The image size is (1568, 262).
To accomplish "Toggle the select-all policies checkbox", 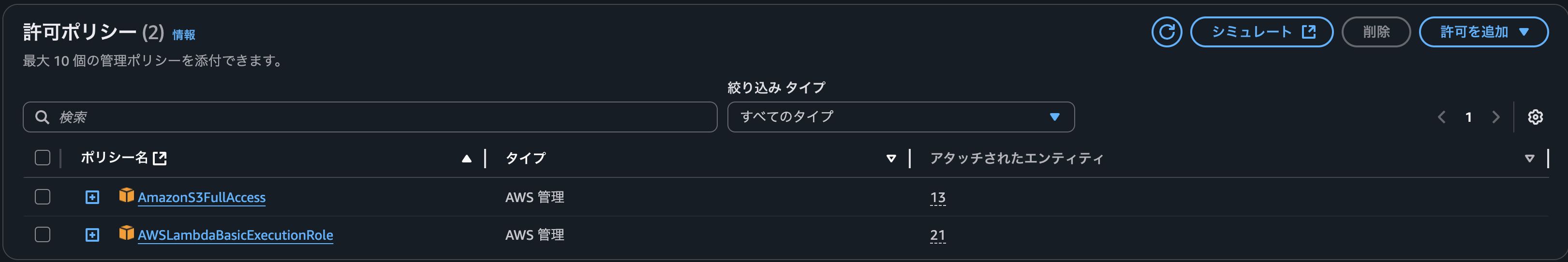I will pyautogui.click(x=43, y=158).
